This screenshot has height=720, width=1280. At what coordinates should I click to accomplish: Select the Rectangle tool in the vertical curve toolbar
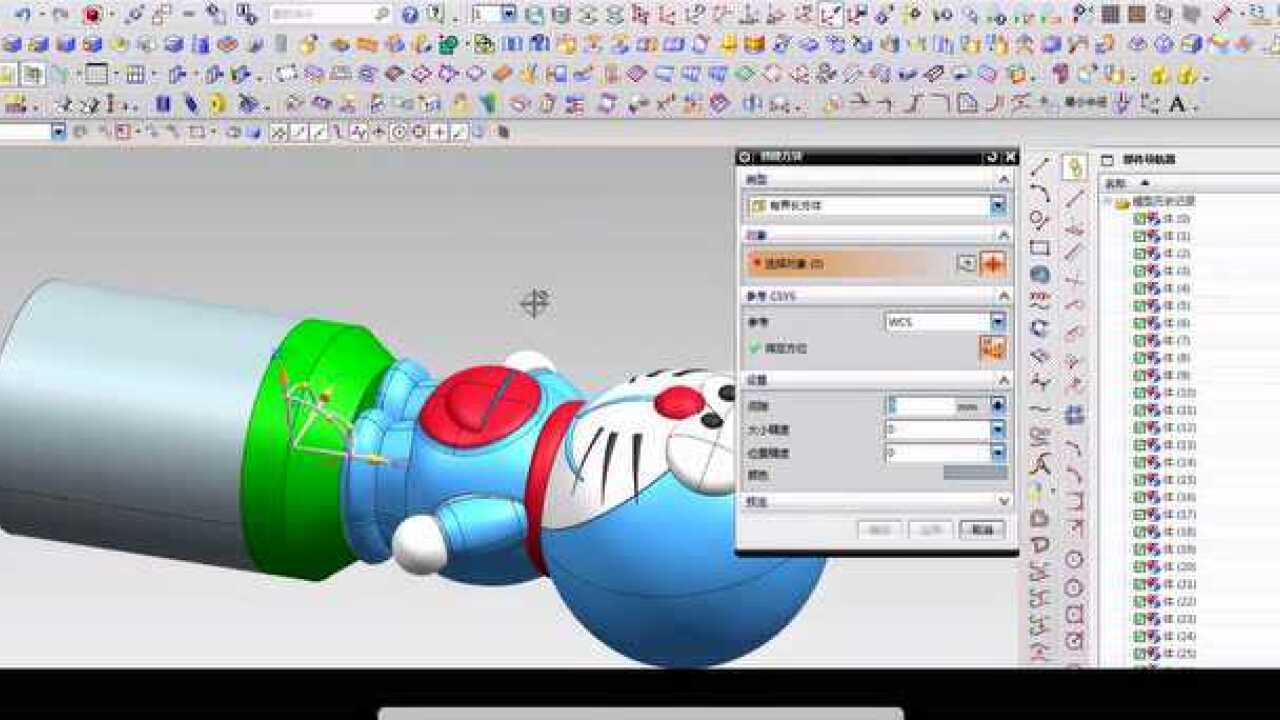click(x=1040, y=247)
